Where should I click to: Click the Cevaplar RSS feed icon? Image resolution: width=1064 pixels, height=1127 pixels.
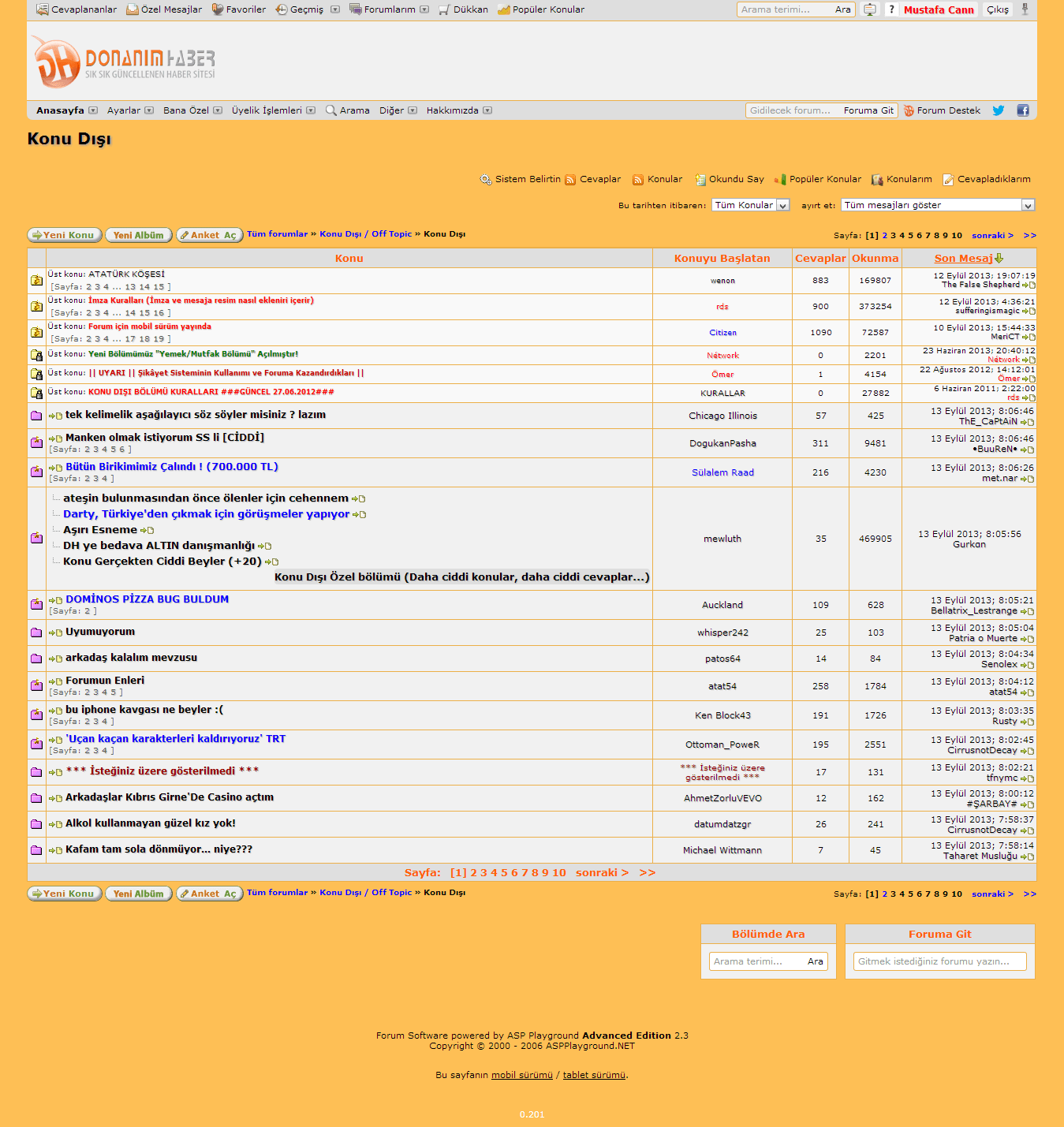[570, 180]
